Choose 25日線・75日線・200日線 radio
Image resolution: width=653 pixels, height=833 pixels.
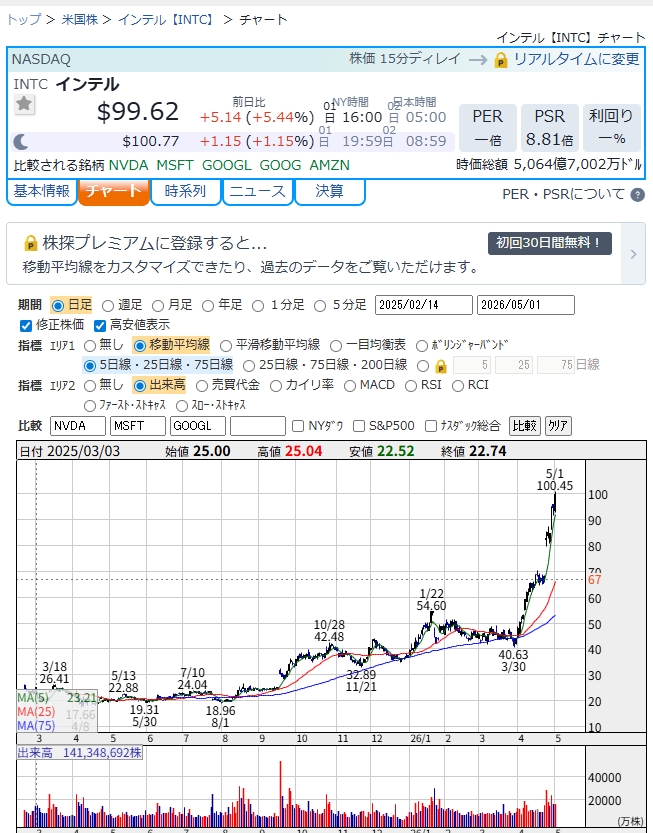click(249, 366)
